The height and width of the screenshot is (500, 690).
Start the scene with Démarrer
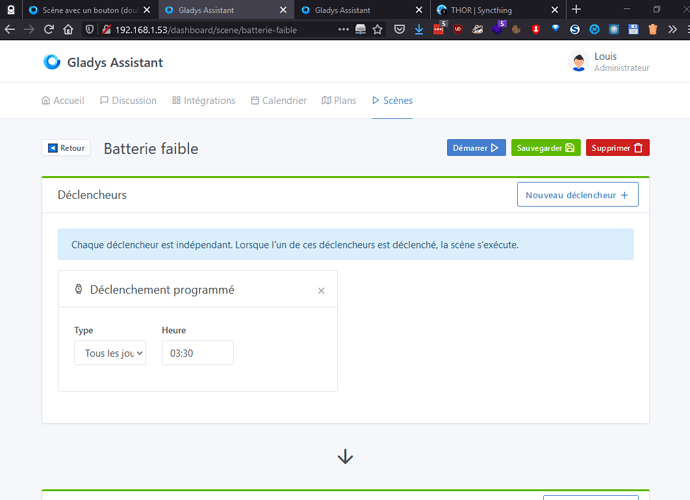[476, 148]
